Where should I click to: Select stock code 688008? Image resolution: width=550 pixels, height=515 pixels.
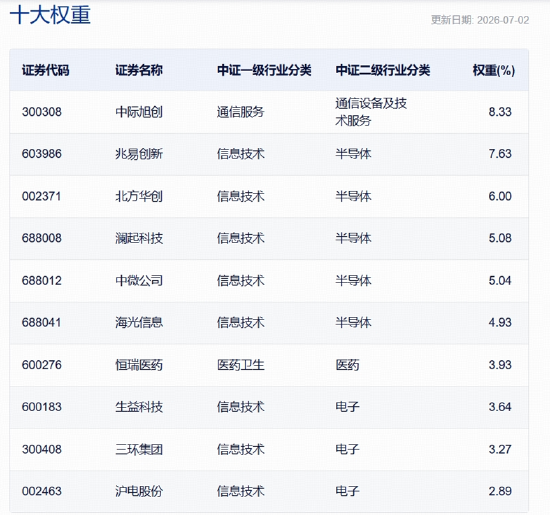42,238
